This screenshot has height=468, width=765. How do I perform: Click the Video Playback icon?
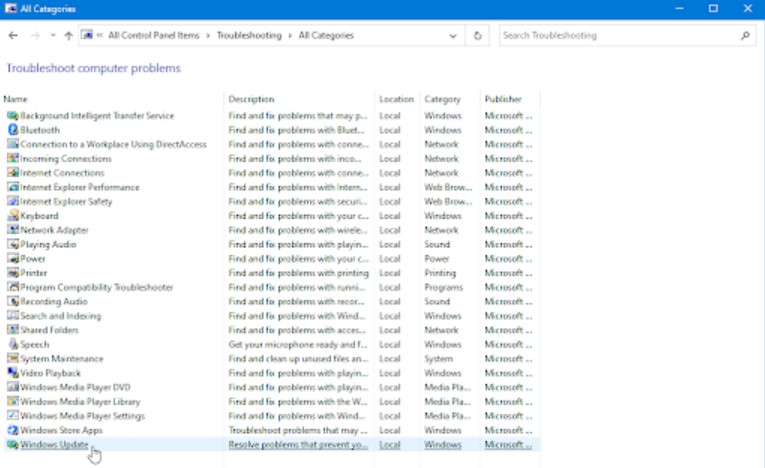pyautogui.click(x=13, y=373)
